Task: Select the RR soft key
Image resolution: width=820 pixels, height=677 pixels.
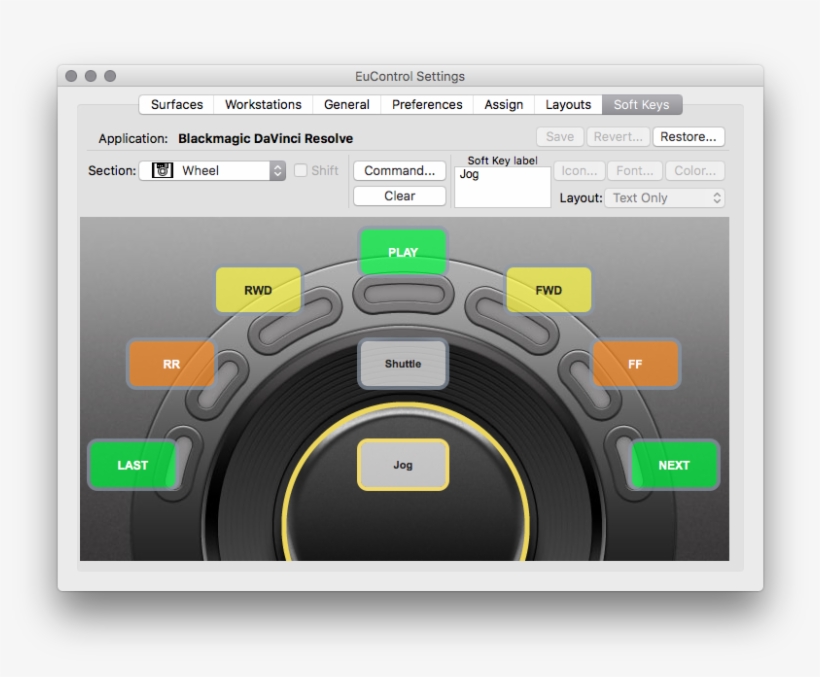Action: (x=170, y=363)
